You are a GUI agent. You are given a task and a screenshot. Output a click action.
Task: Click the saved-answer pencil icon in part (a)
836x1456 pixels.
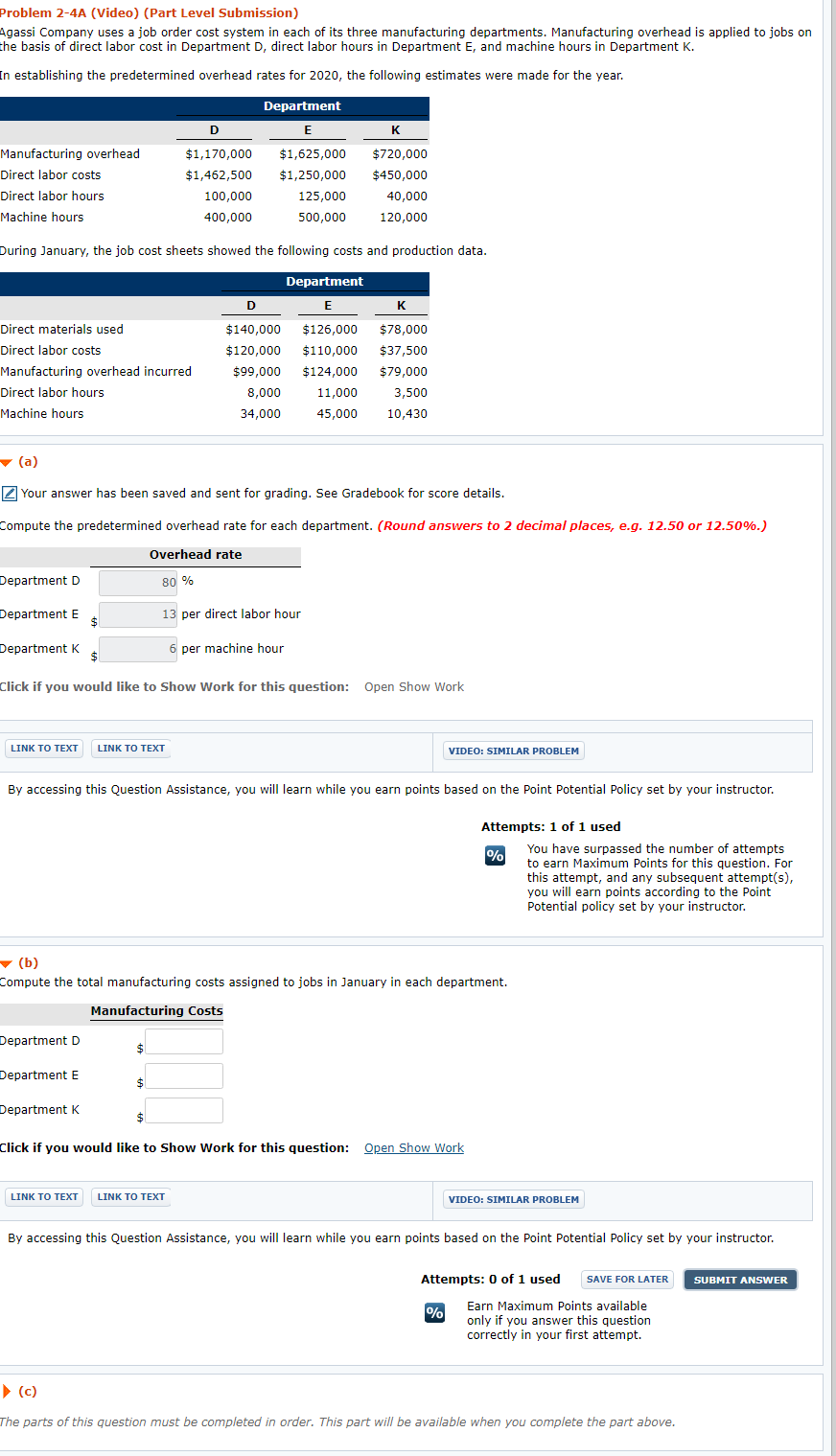[x=10, y=493]
